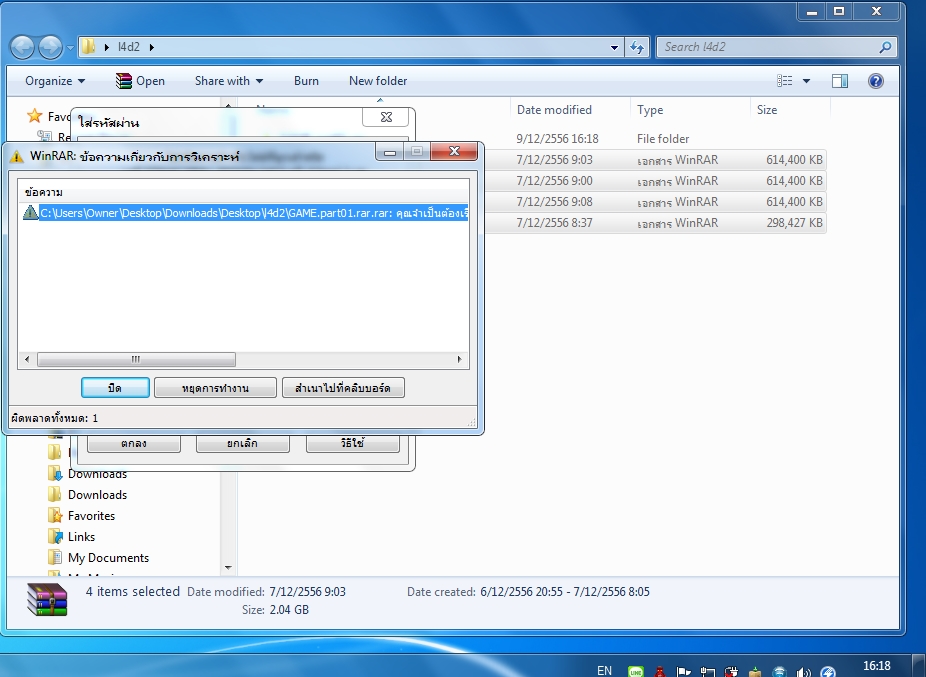Open My Documents in the sidebar
Image resolution: width=926 pixels, height=677 pixels.
pyautogui.click(x=99, y=558)
